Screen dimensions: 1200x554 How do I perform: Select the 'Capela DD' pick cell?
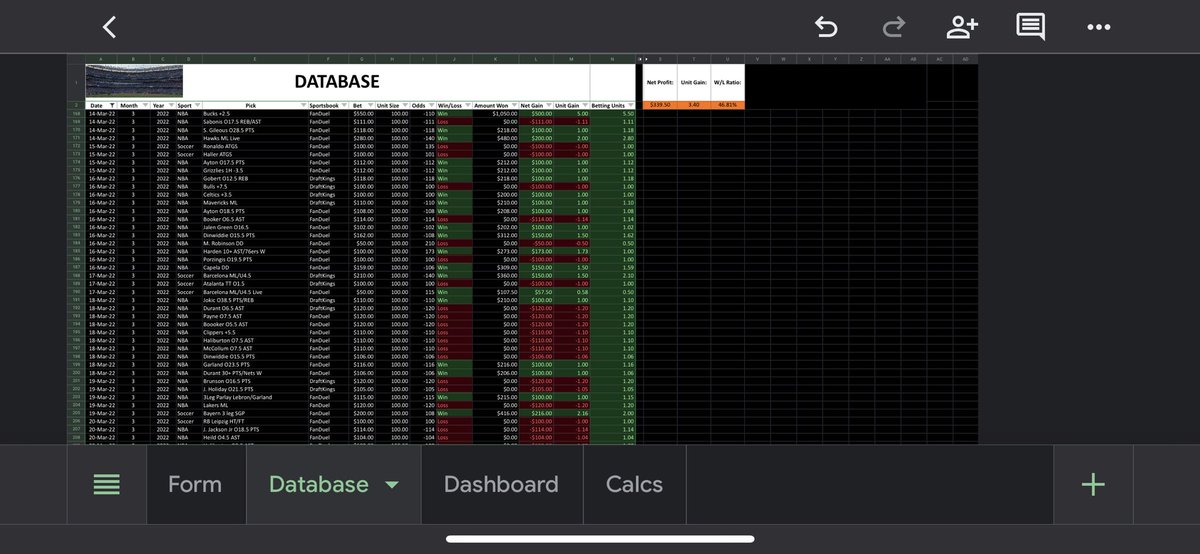tap(255, 267)
